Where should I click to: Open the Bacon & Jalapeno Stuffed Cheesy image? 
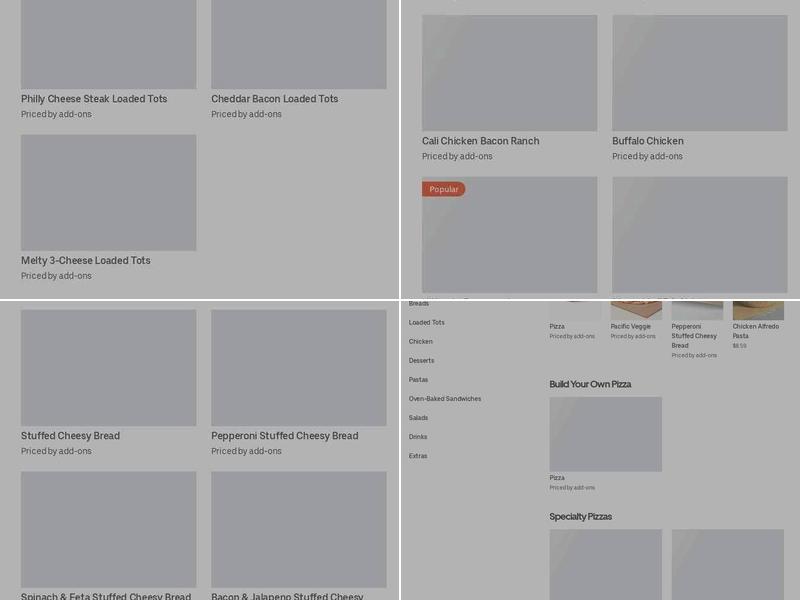click(298, 529)
